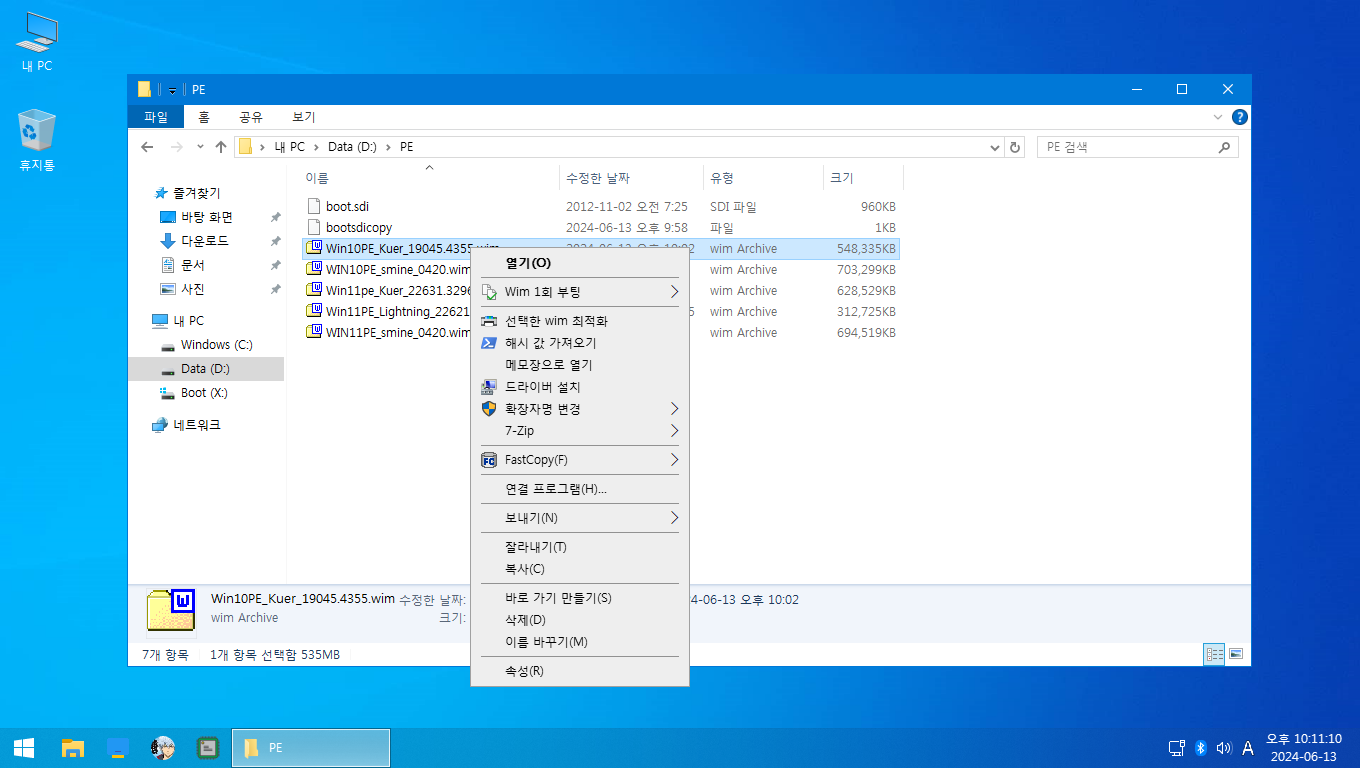Click the 내 PC breadcrumb in the address bar

289,147
